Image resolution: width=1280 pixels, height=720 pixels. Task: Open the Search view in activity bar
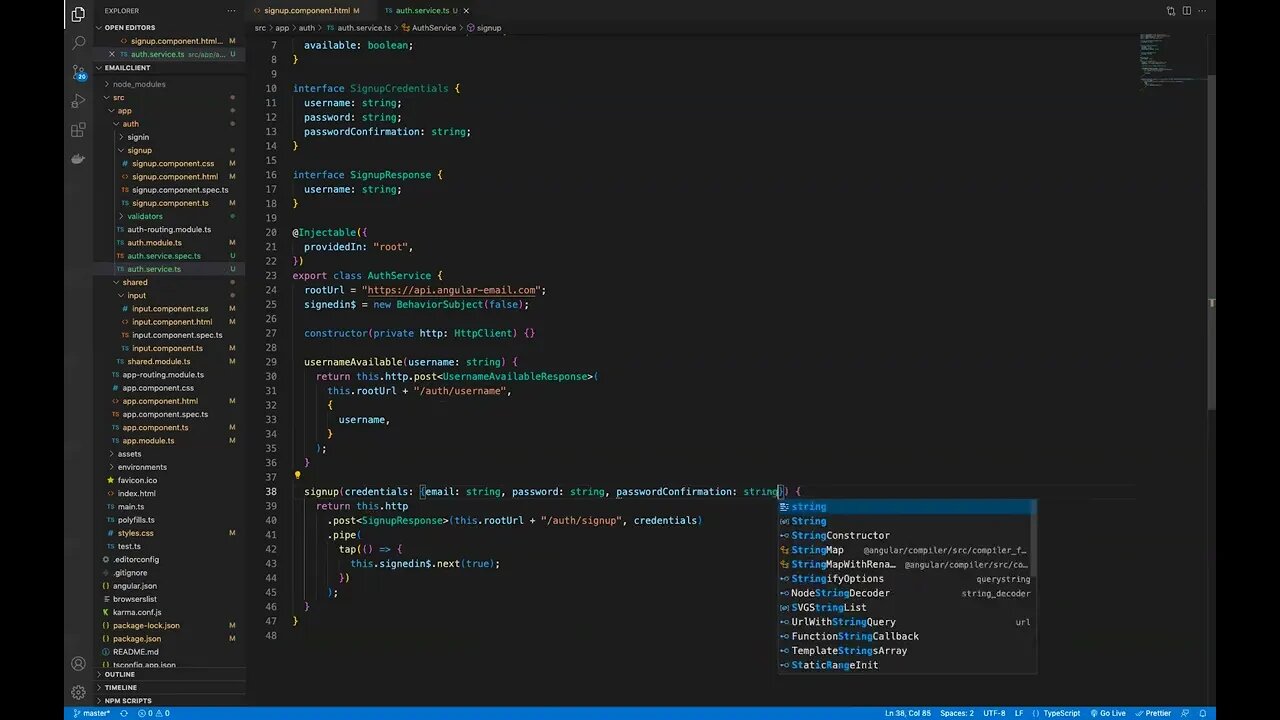pyautogui.click(x=78, y=43)
